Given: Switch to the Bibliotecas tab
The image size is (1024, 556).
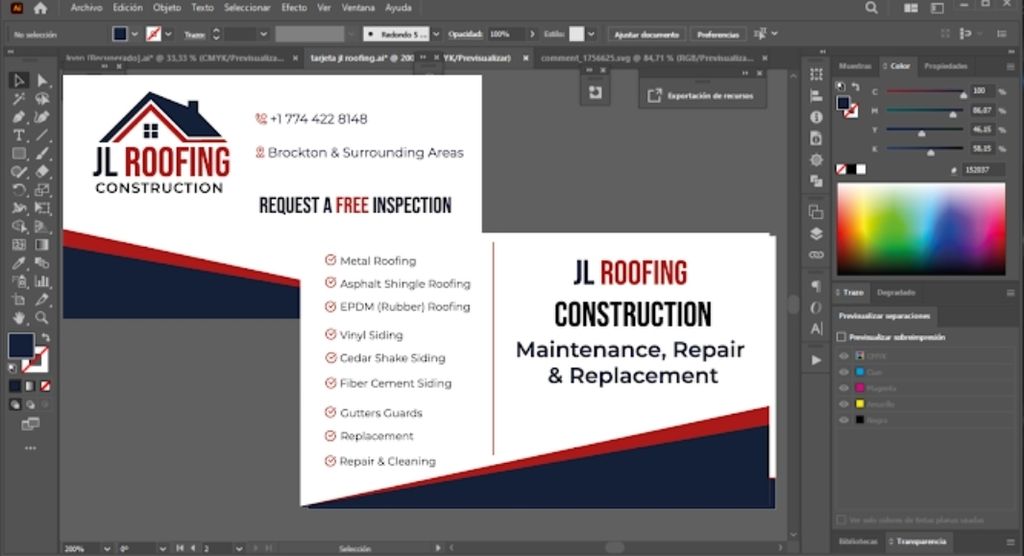Looking at the screenshot, I should pos(858,542).
